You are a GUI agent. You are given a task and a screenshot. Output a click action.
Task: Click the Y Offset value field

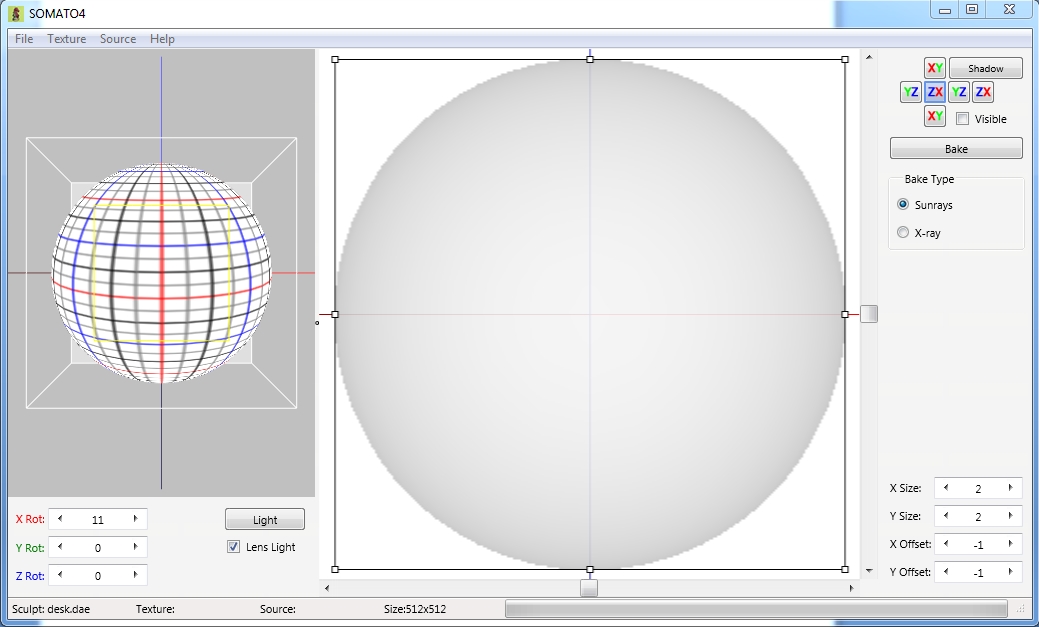tap(978, 572)
